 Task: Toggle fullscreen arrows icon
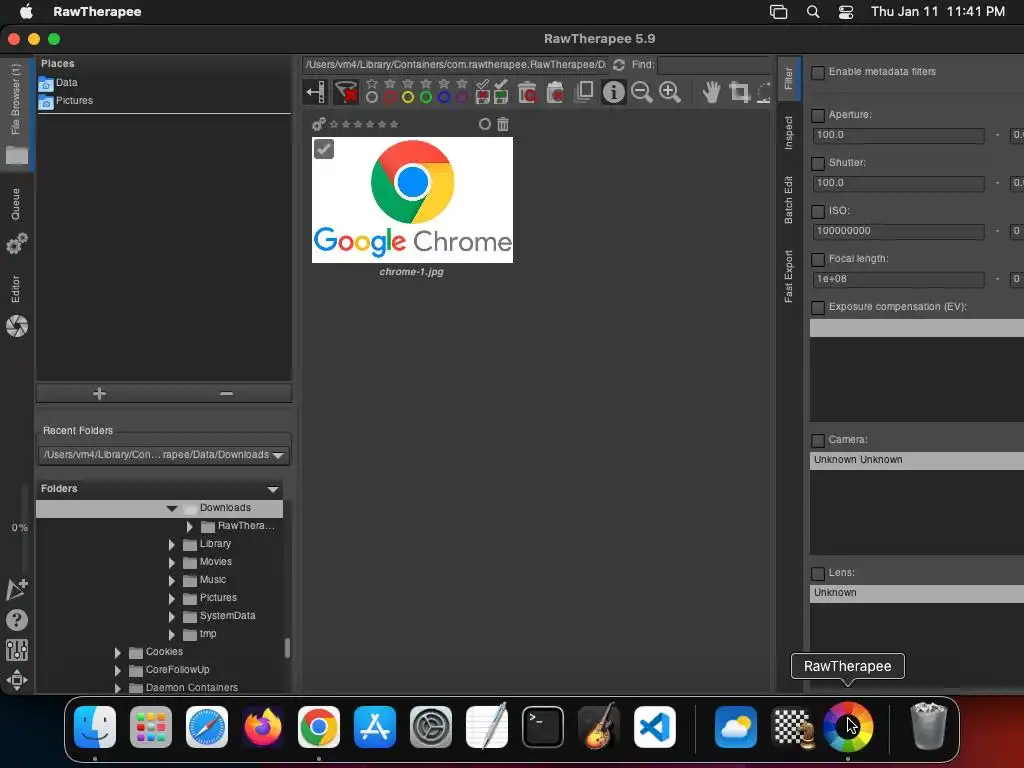(17, 680)
